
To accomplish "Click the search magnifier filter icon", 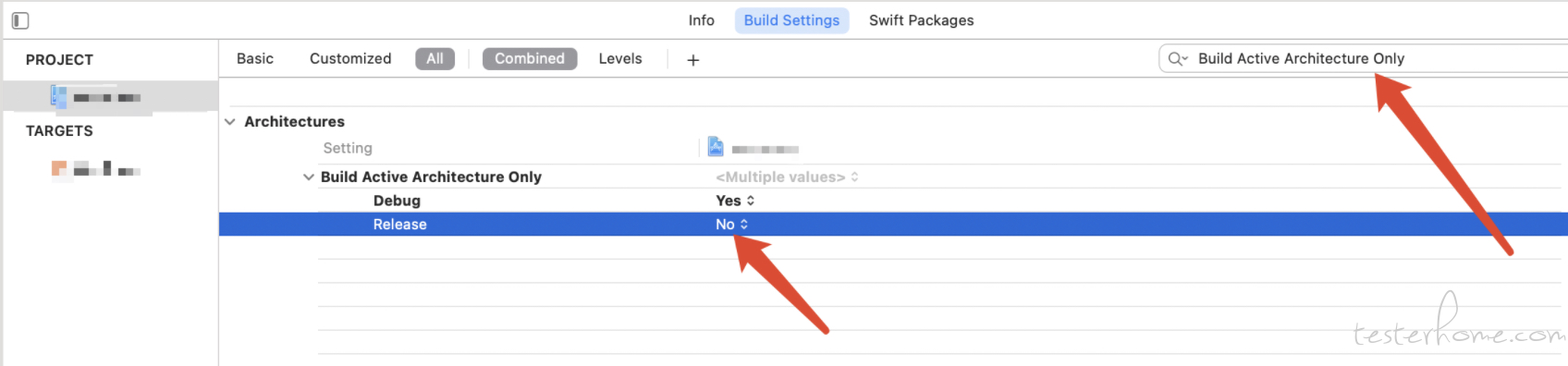I will 1177,59.
